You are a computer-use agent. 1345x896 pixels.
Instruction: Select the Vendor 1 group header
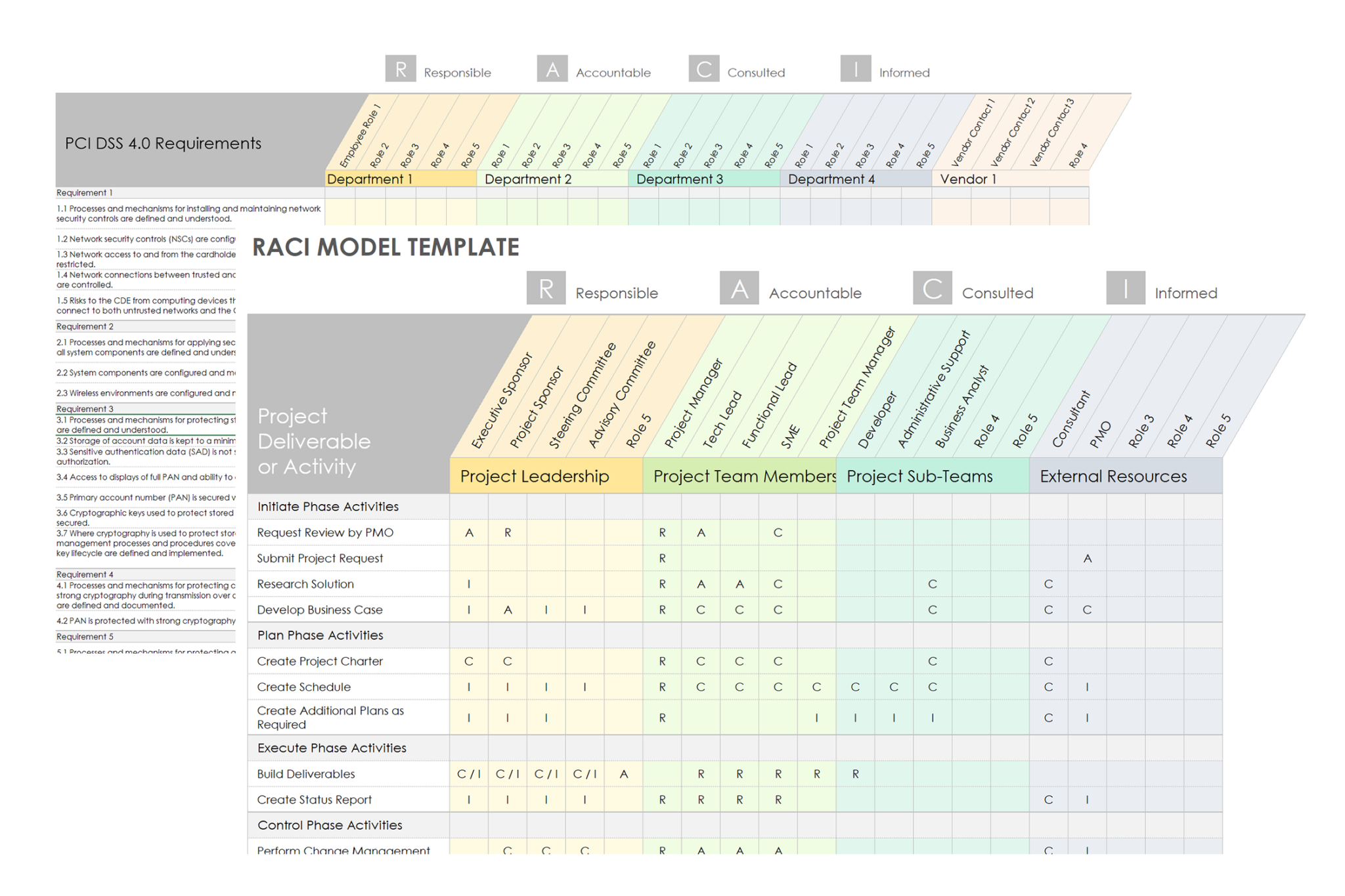pyautogui.click(x=1010, y=179)
